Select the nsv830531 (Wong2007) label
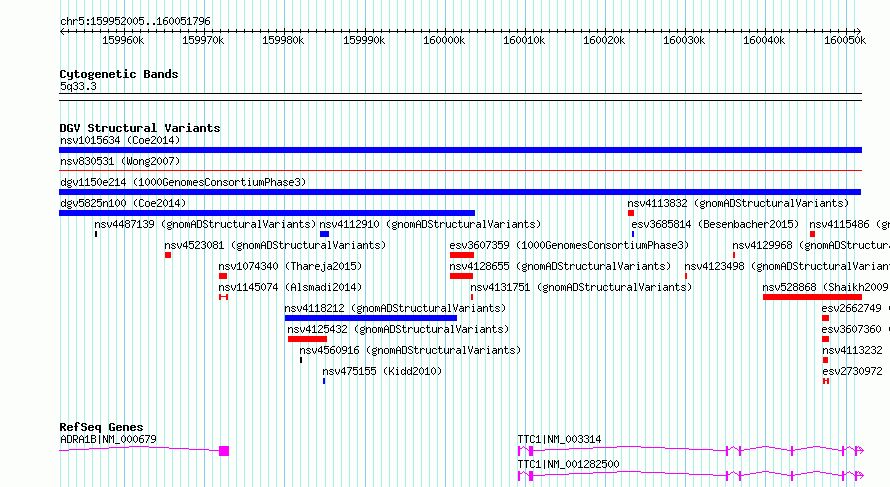Viewport: 890px width, 487px height. [x=120, y=161]
